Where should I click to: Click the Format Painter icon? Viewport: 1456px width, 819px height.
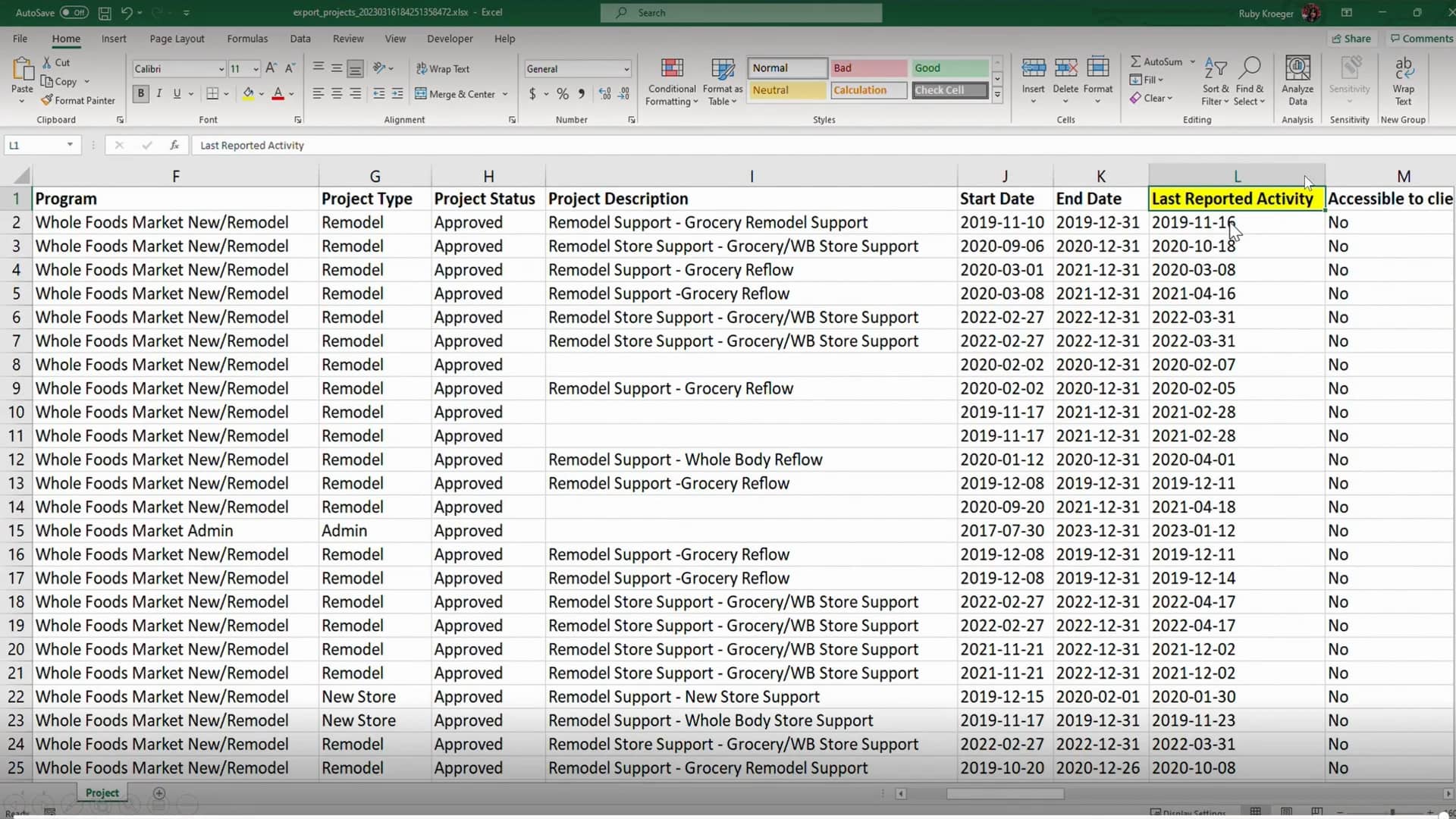click(x=47, y=100)
